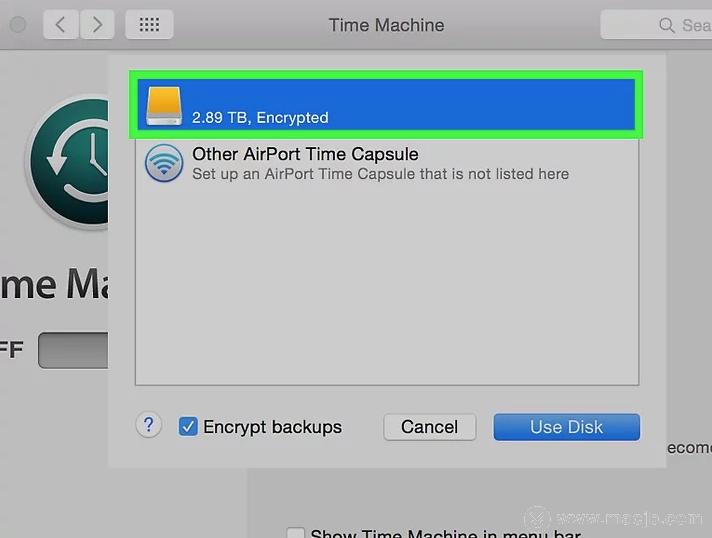The width and height of the screenshot is (712, 538).
Task: Click the forward navigation arrow
Action: [96, 25]
